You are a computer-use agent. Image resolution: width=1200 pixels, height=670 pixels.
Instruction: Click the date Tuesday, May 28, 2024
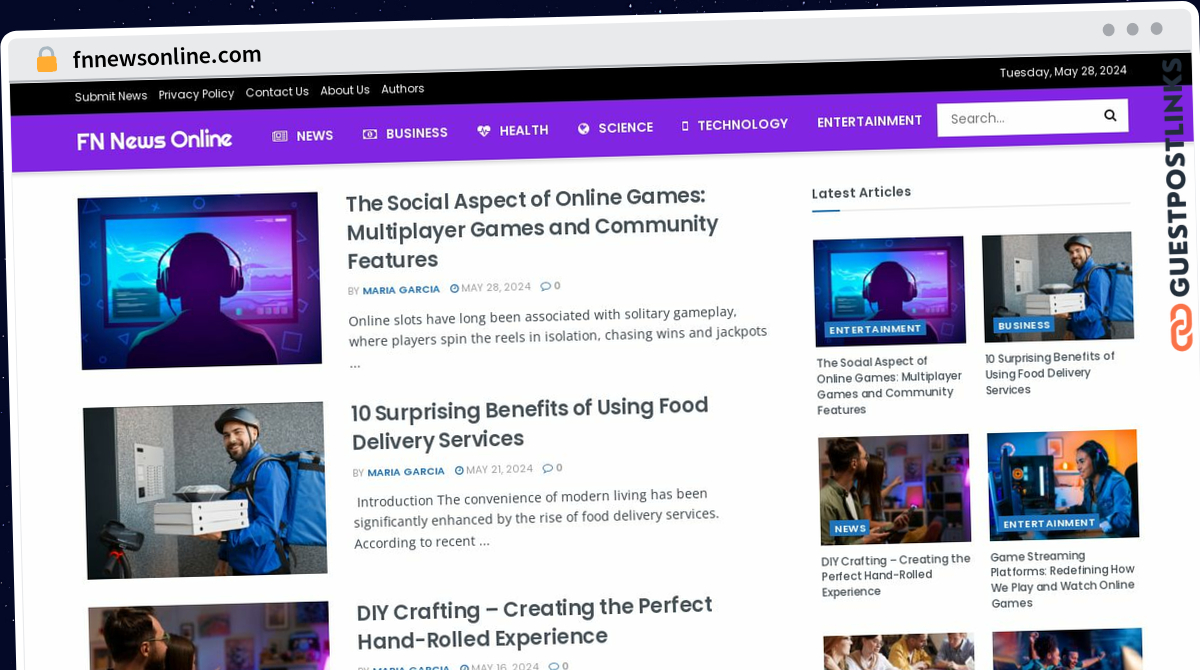1063,71
